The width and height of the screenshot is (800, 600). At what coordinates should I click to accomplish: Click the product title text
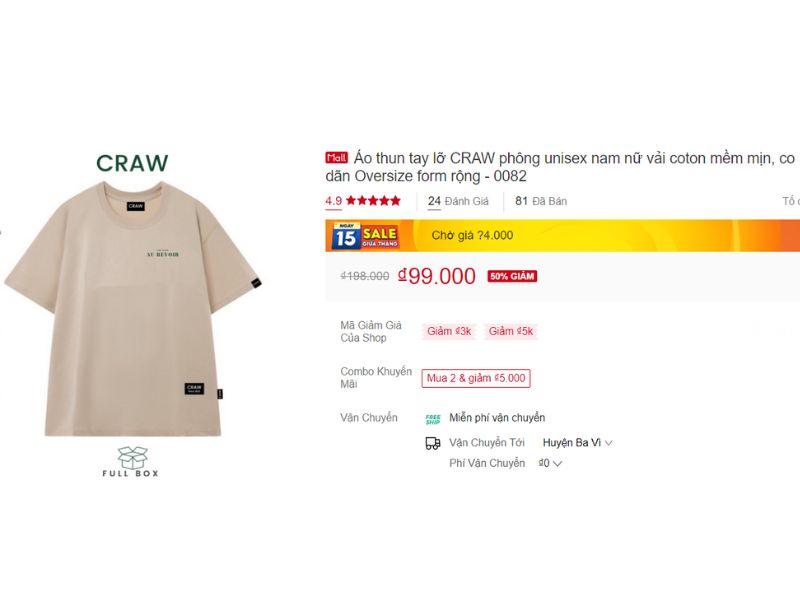click(x=560, y=167)
